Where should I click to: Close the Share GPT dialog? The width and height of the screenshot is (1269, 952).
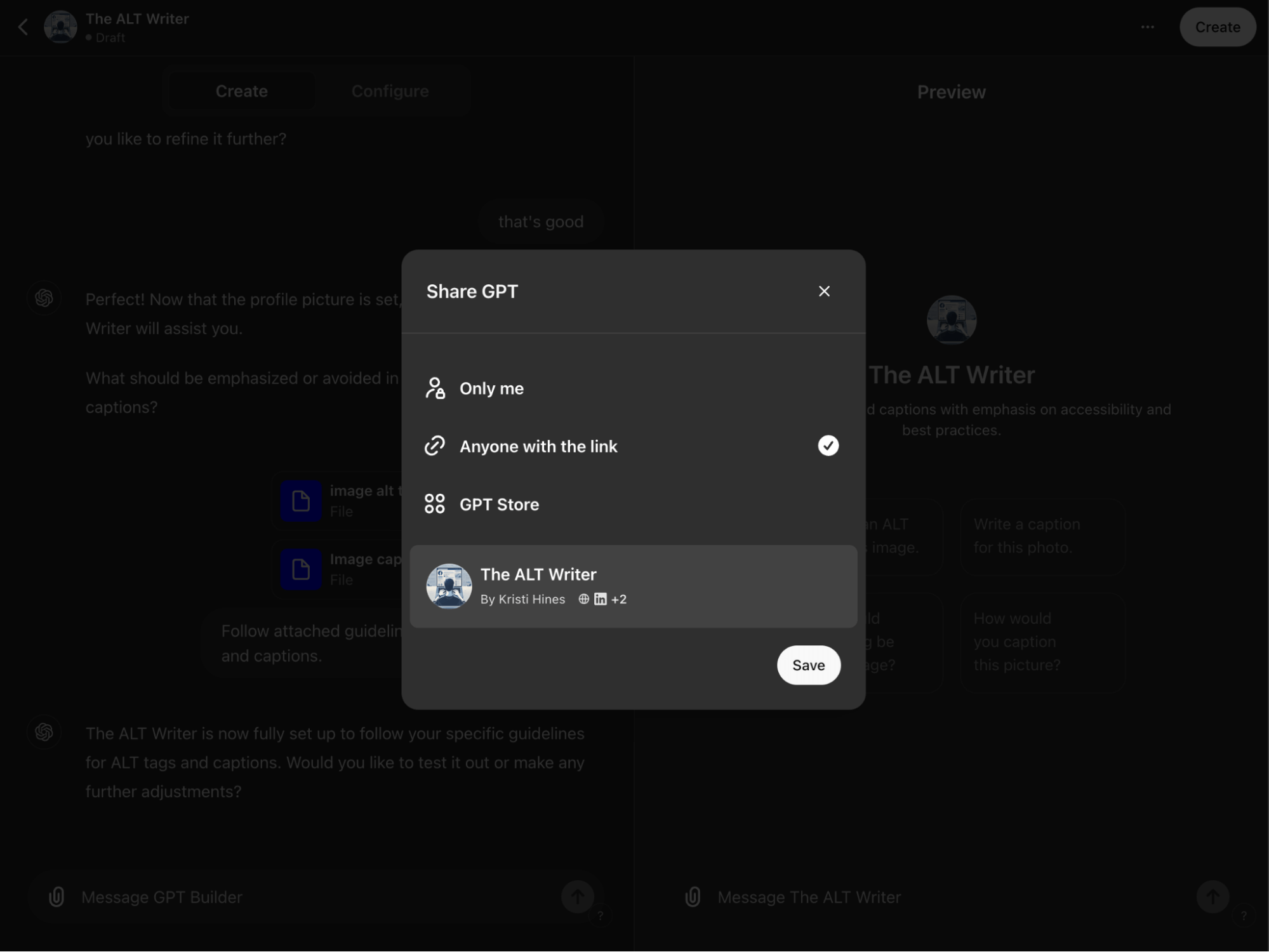pos(824,291)
